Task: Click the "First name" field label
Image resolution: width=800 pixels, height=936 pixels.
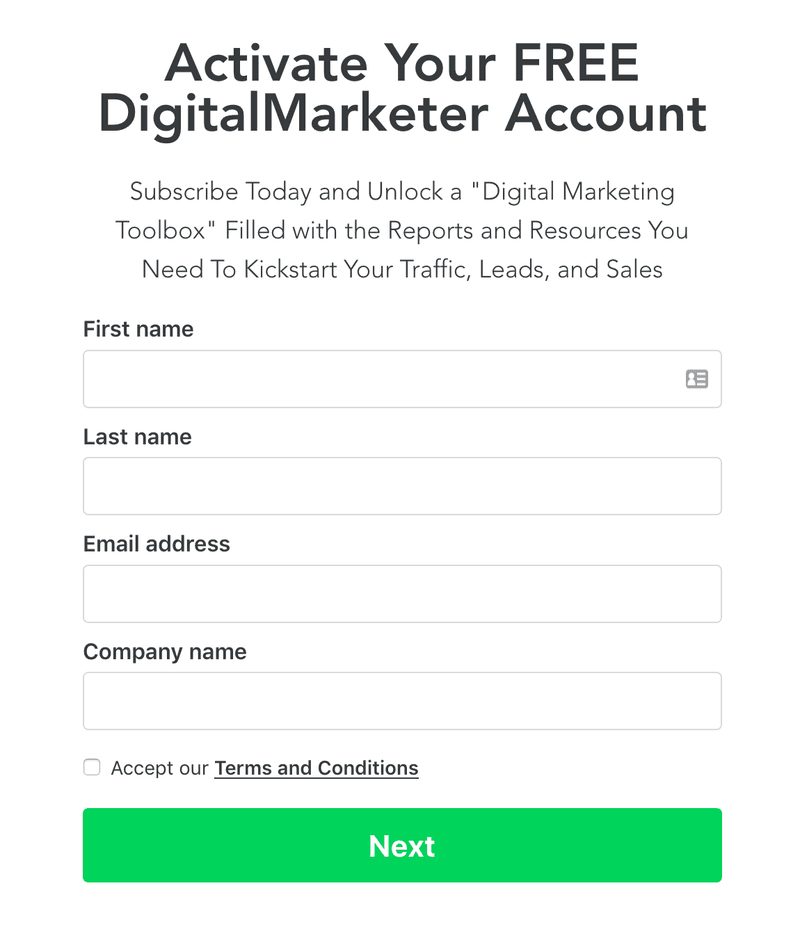Action: 139,329
